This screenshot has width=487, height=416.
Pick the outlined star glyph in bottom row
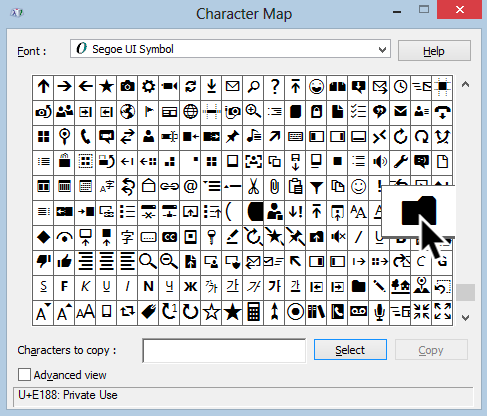point(211,312)
